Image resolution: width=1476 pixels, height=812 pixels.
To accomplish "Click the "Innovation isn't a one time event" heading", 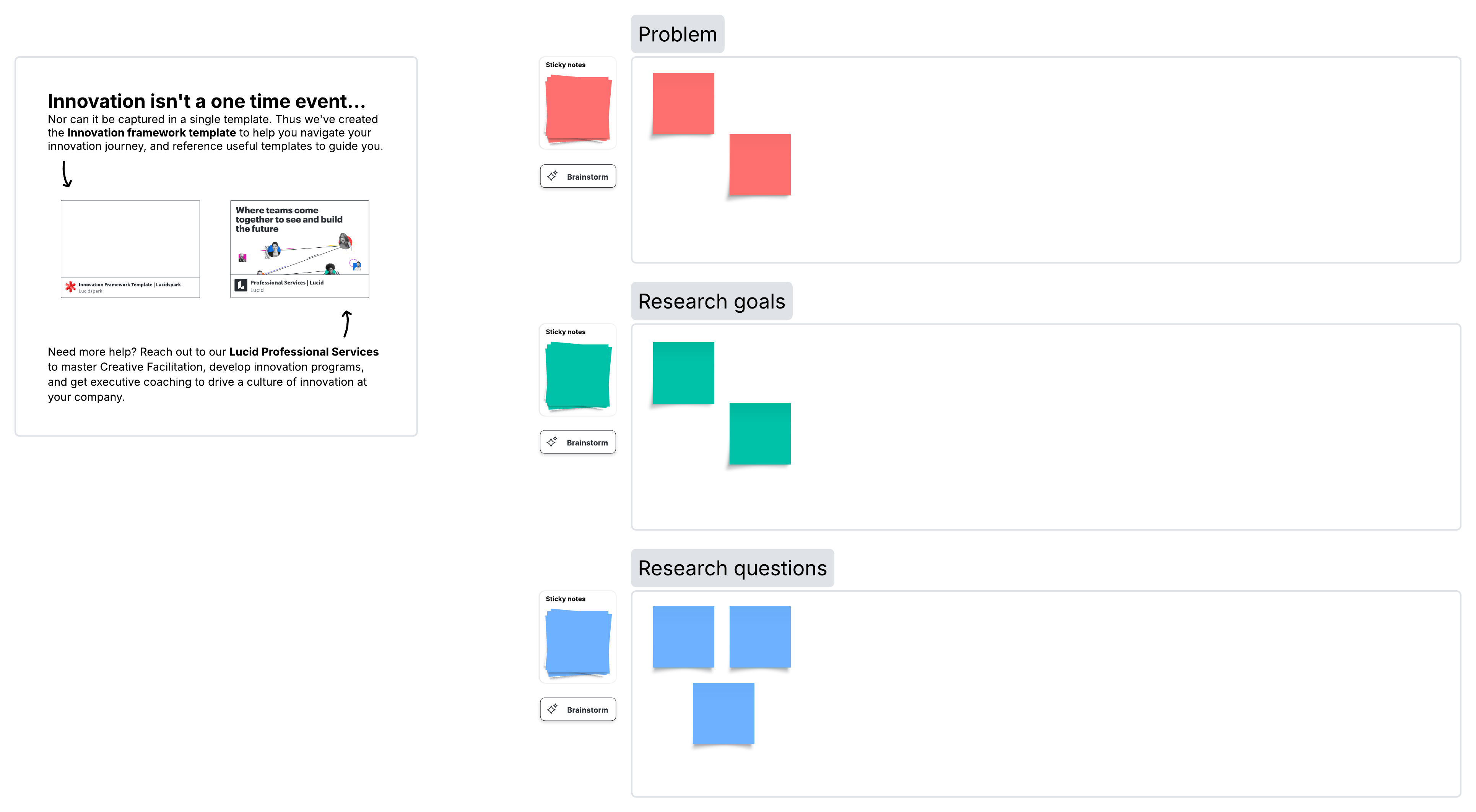I will click(206, 101).
